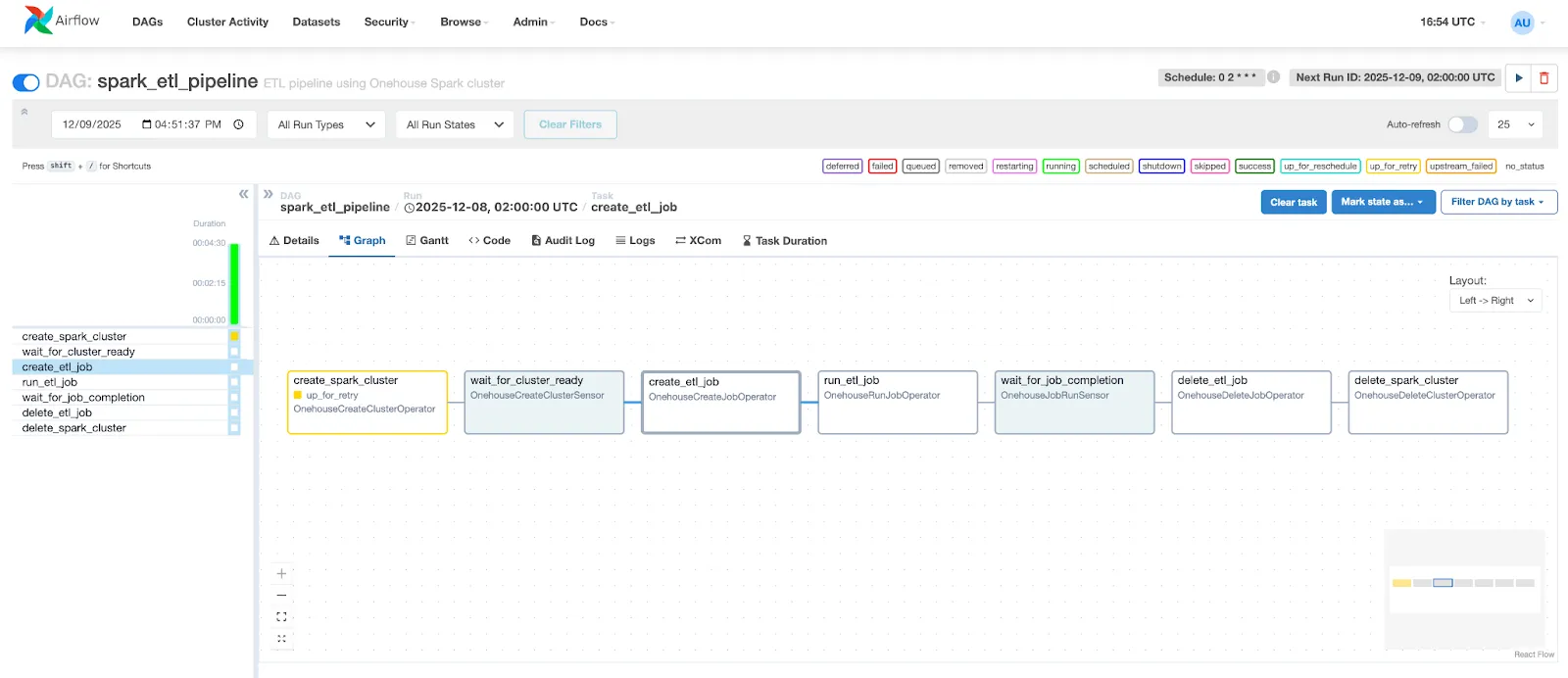Viewport: 1568px width, 678px height.
Task: Enable the Auto-refresh switch
Action: pos(1462,124)
